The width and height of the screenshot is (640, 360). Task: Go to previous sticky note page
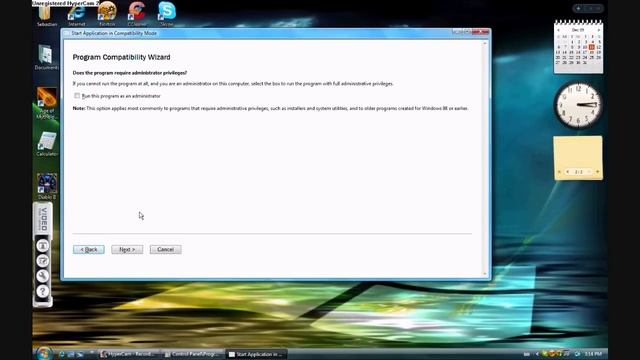tap(568, 172)
